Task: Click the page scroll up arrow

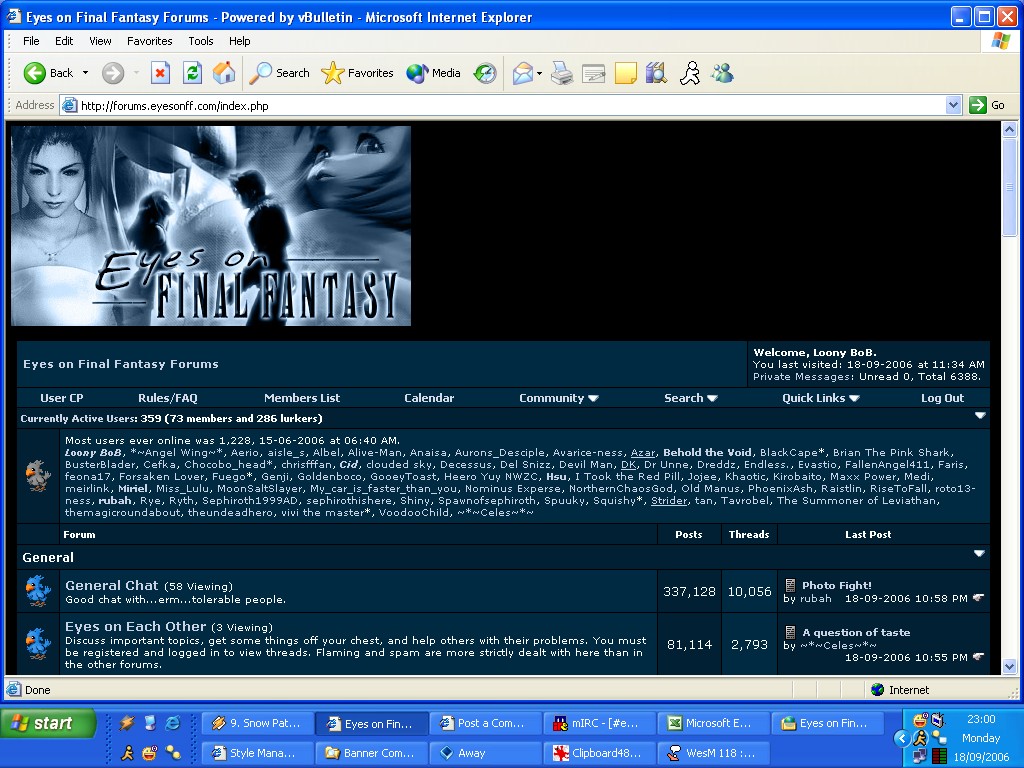Action: pyautogui.click(x=1009, y=129)
